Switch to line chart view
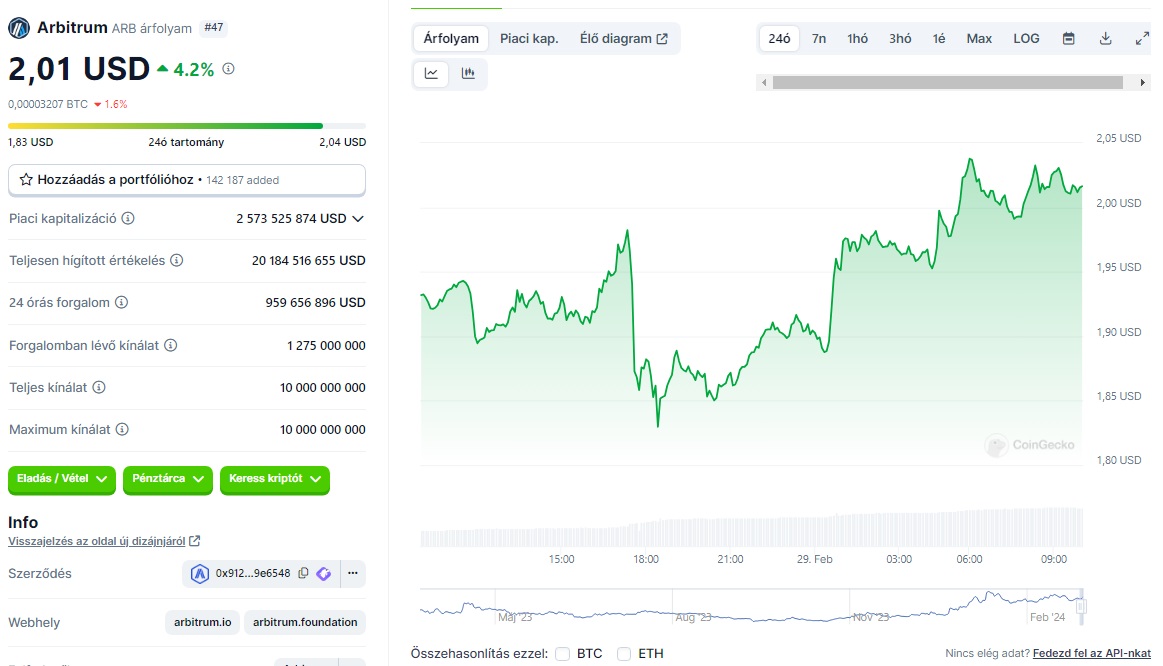The image size is (1163, 666). click(x=431, y=73)
